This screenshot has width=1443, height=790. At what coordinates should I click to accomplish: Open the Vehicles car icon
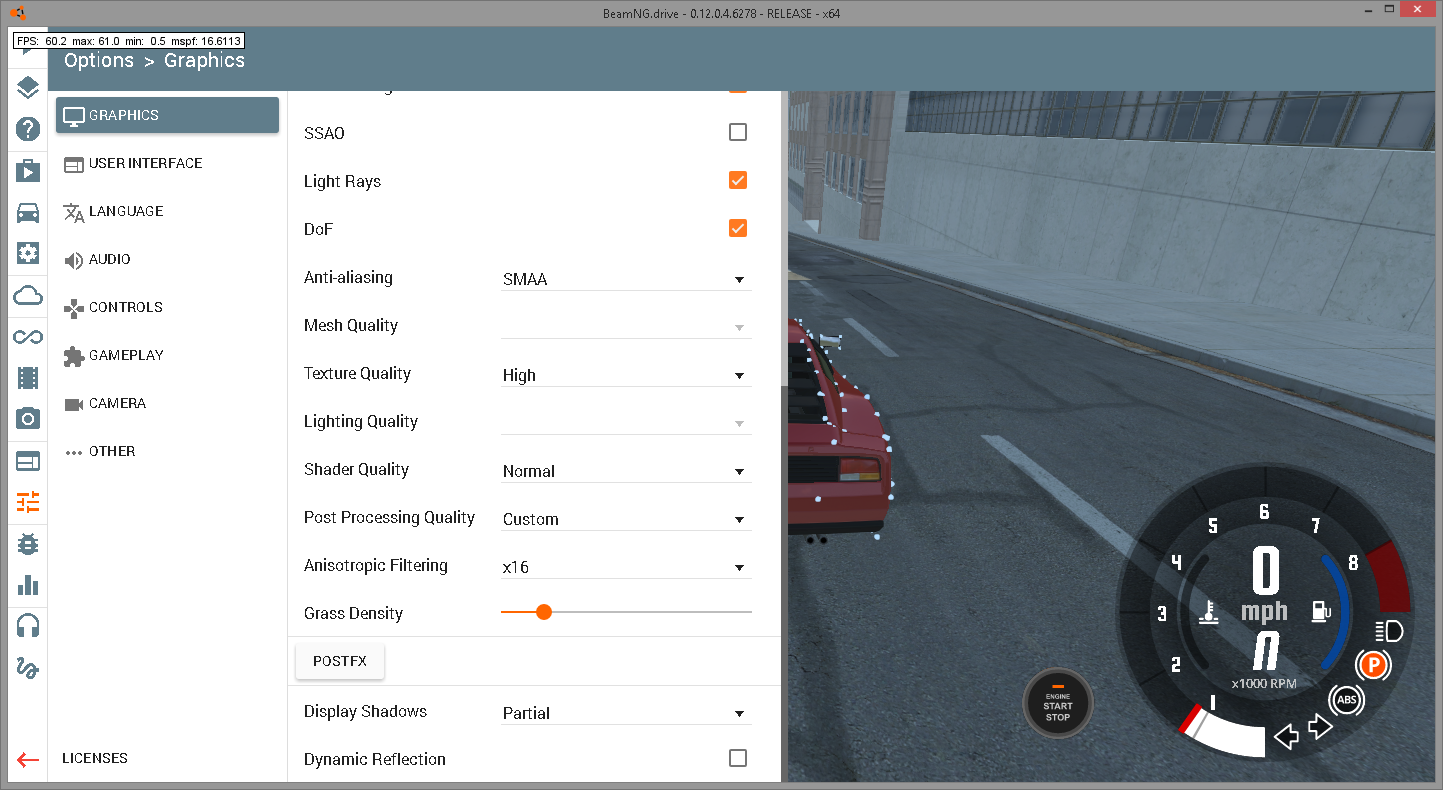[27, 212]
